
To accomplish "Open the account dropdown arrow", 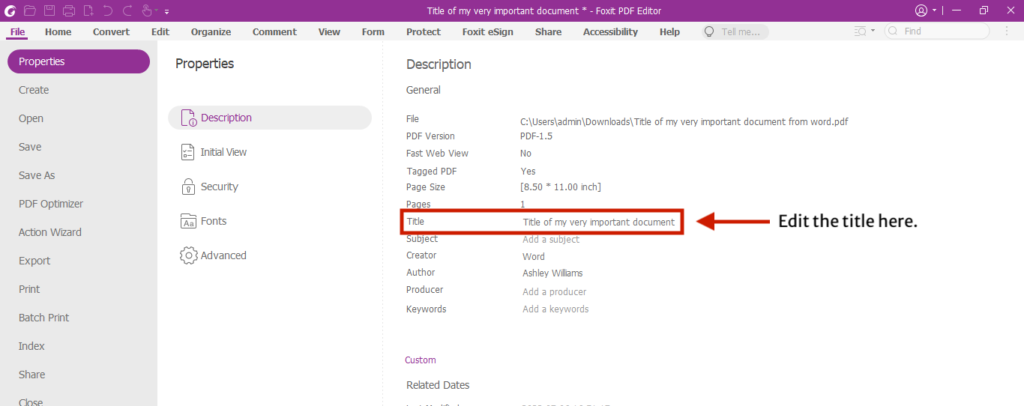I will tap(934, 10).
